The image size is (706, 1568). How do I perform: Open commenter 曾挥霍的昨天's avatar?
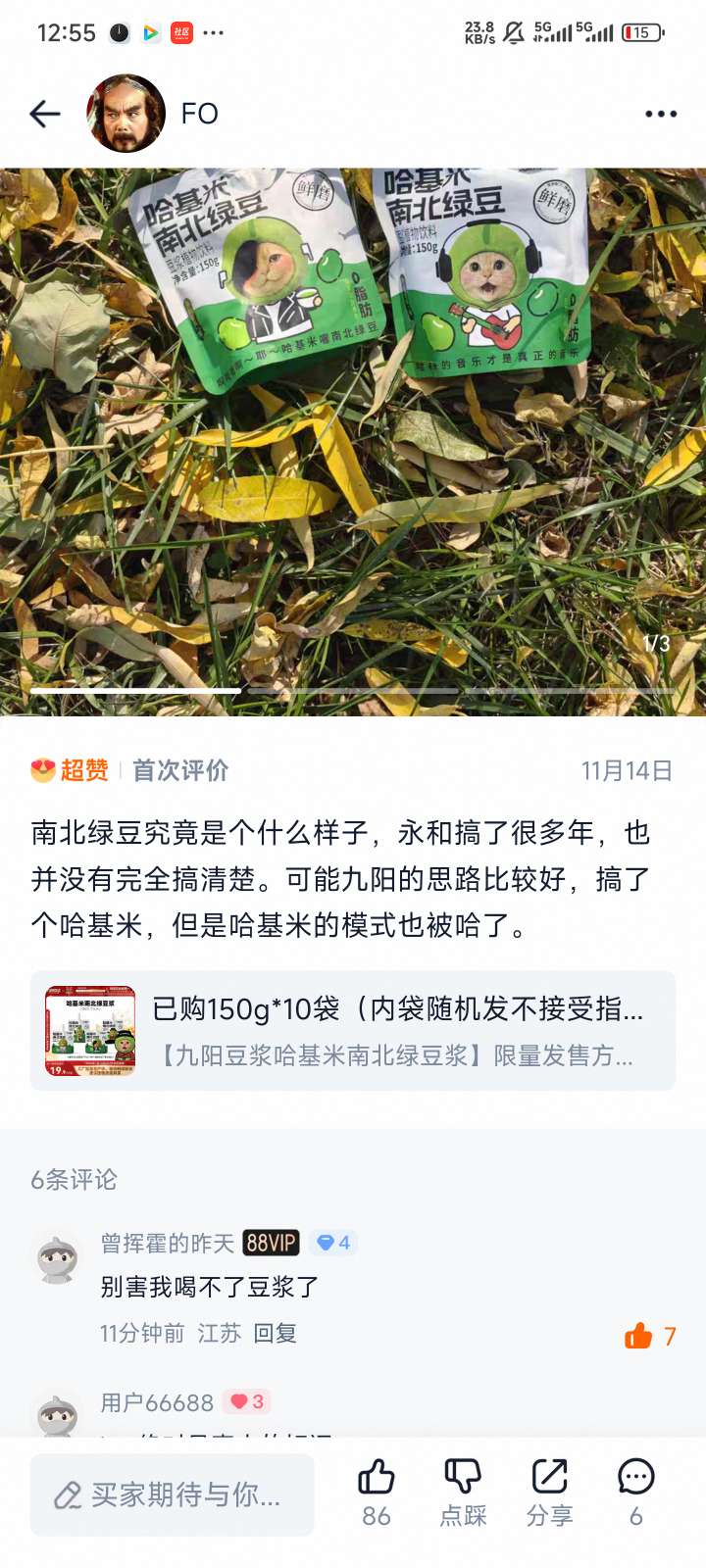(58, 1259)
